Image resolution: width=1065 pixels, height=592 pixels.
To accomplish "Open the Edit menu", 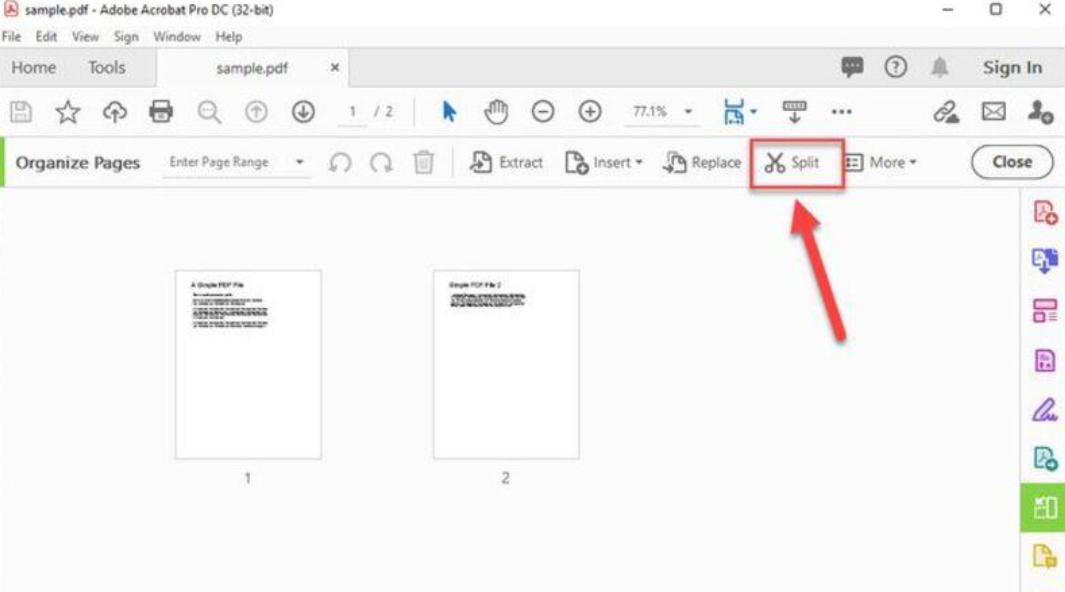I will click(x=46, y=37).
